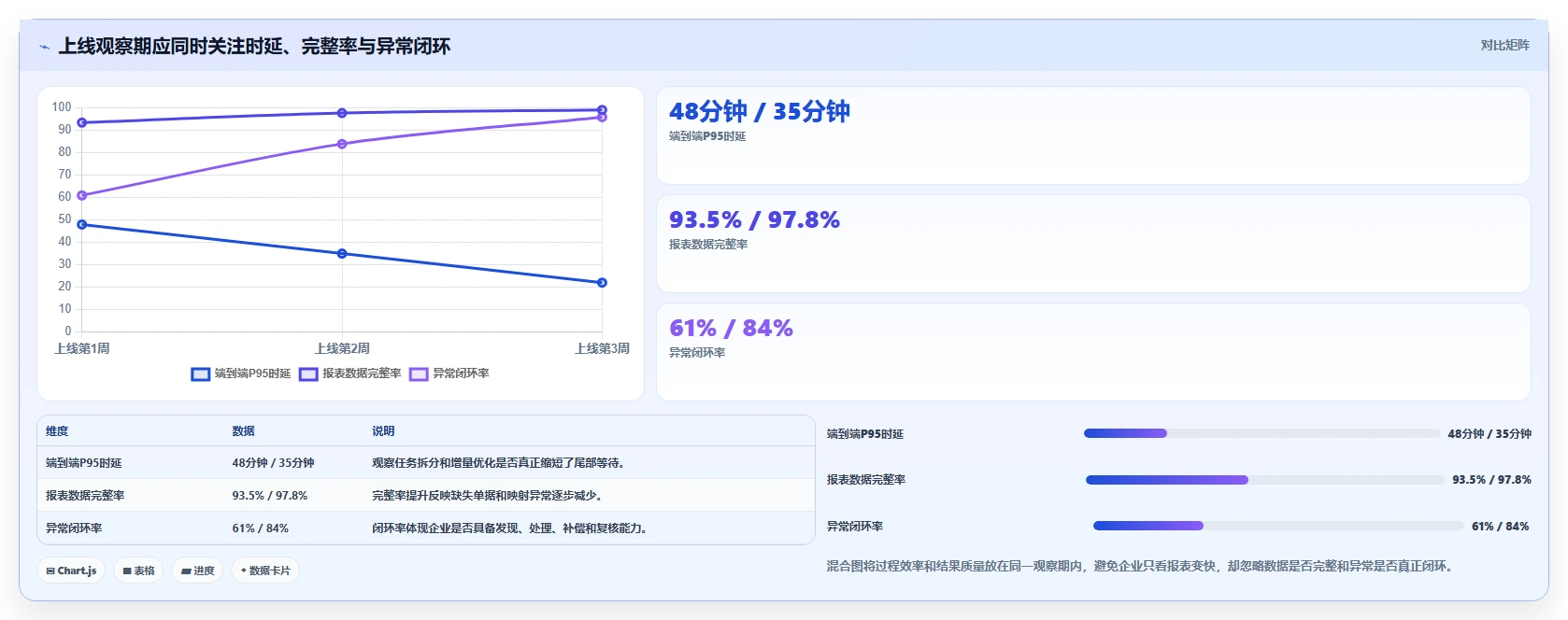Toggle the 异常闭环率 legend swatch
The height and width of the screenshot is (620, 1568).
[419, 374]
